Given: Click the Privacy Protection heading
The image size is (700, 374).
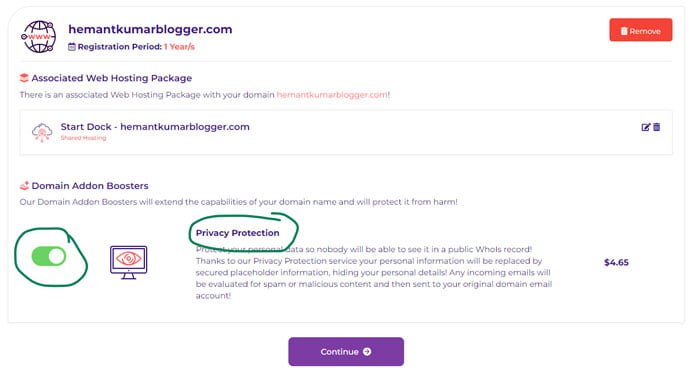Looking at the screenshot, I should point(238,233).
